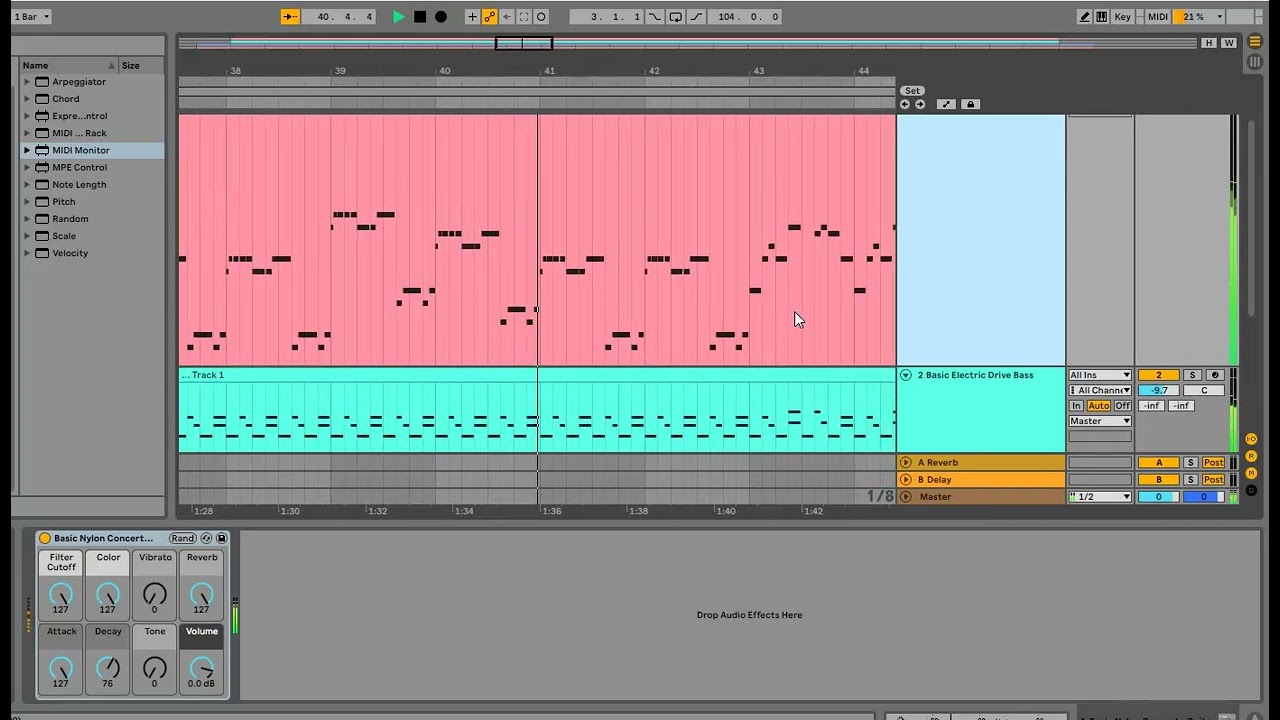Viewport: 1280px width, 720px height.
Task: Click the Rand button on the device
Action: point(183,538)
